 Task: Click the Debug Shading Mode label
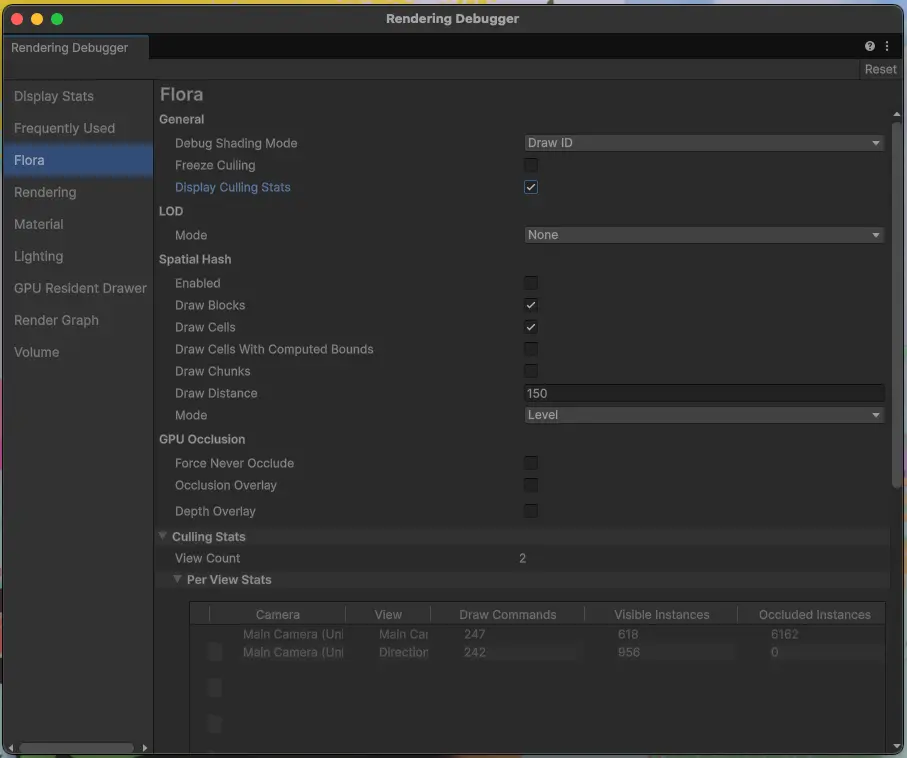236,143
